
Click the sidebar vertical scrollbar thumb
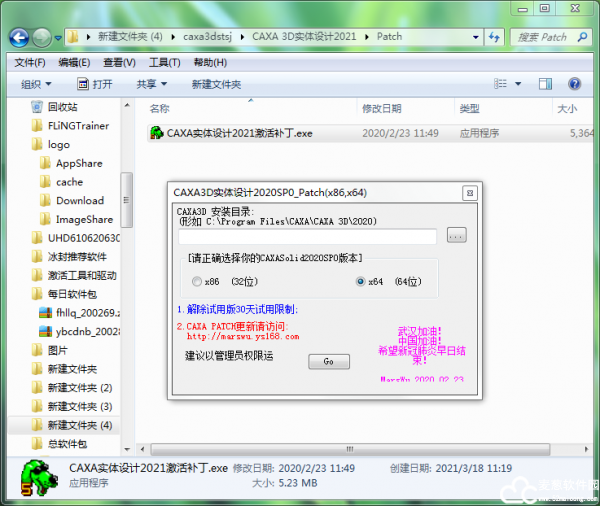coord(127,200)
